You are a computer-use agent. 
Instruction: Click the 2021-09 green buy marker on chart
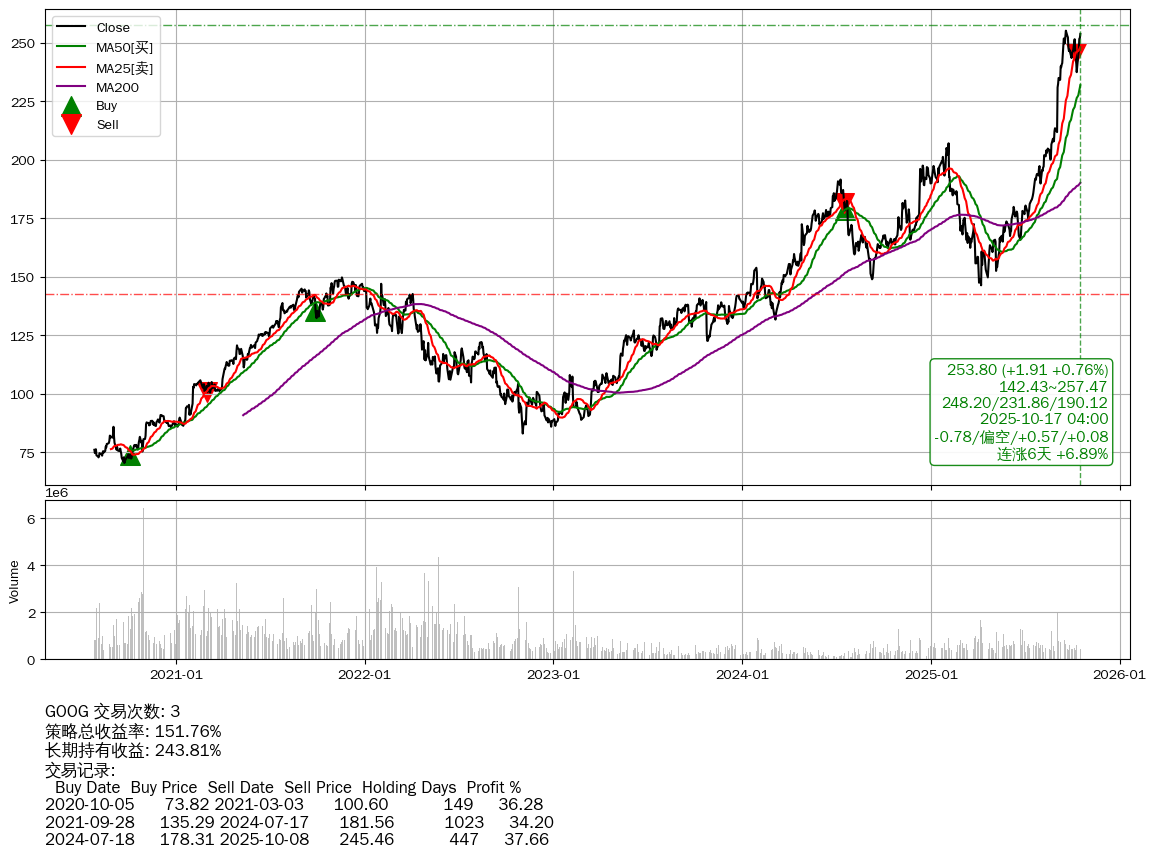(315, 311)
